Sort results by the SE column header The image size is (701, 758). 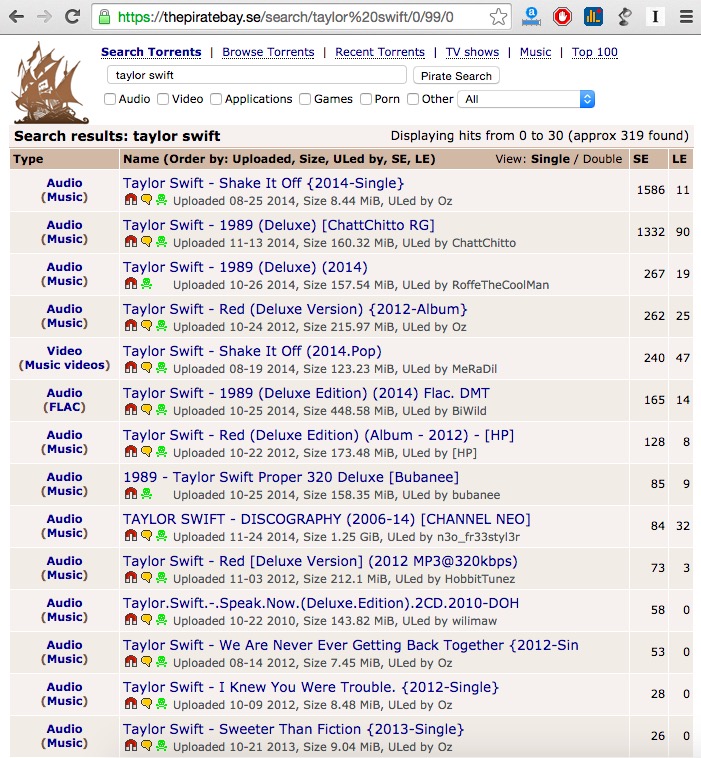tap(640, 159)
